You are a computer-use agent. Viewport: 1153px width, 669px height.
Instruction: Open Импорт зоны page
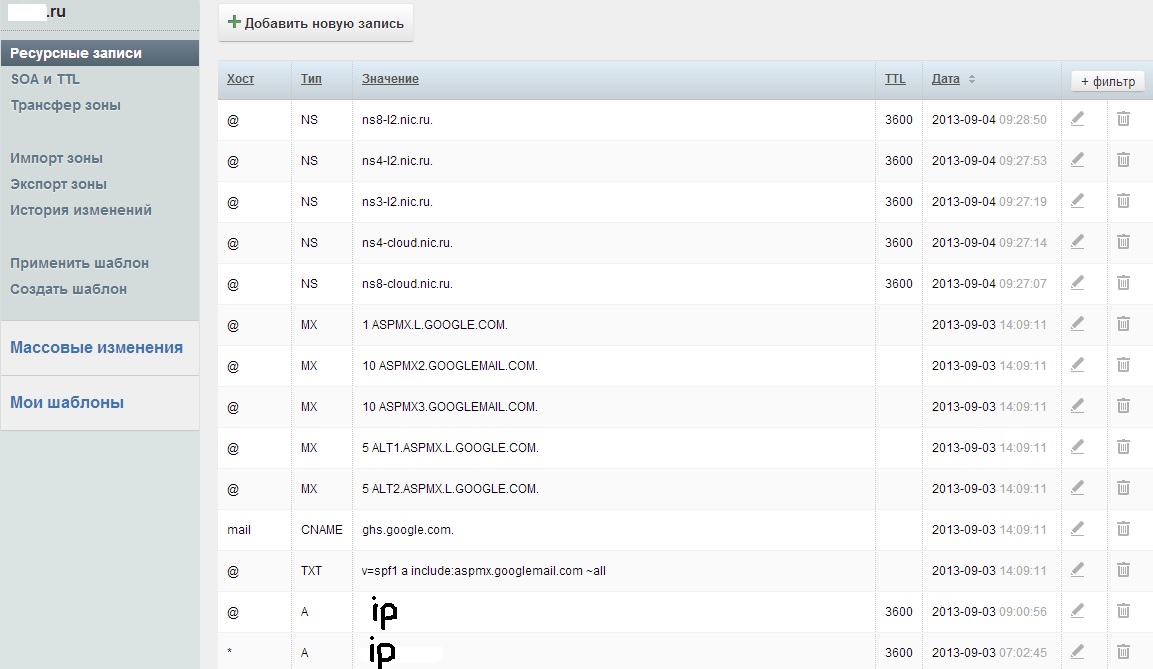click(57, 158)
